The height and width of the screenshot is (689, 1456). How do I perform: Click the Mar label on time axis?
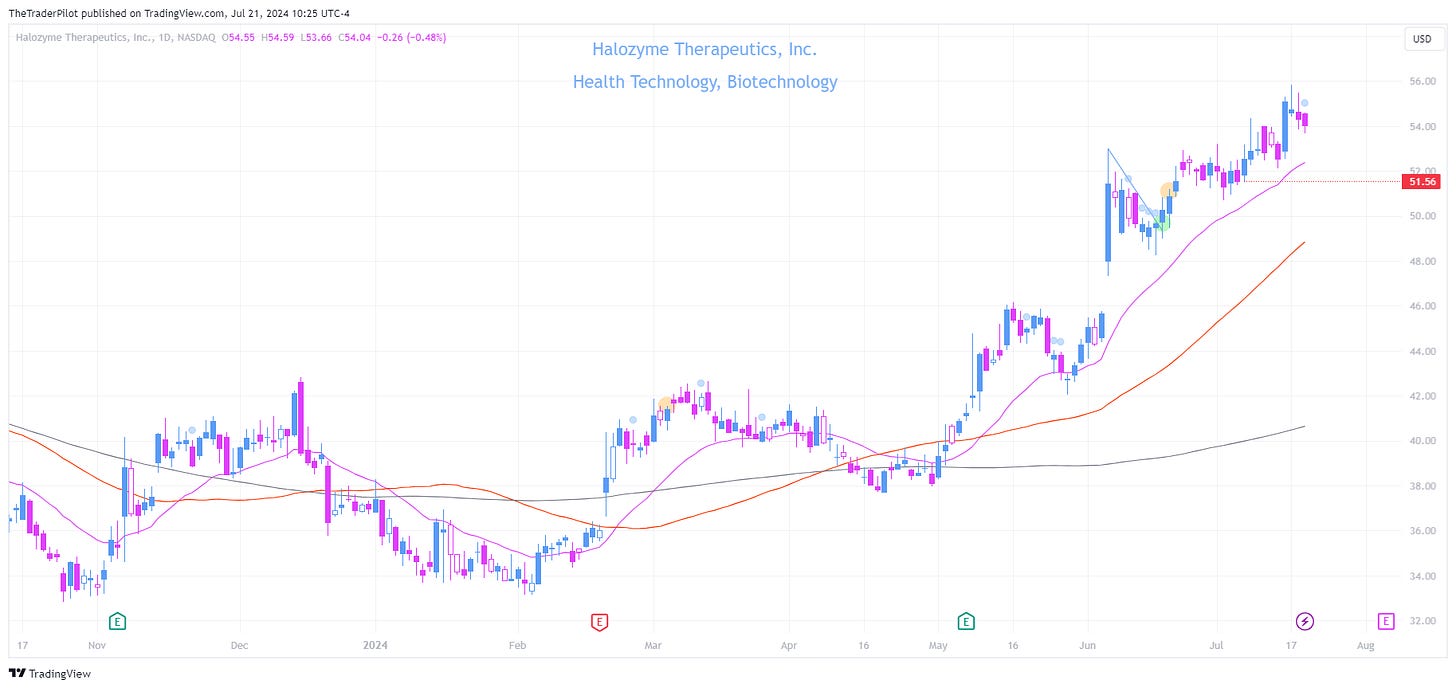[653, 647]
